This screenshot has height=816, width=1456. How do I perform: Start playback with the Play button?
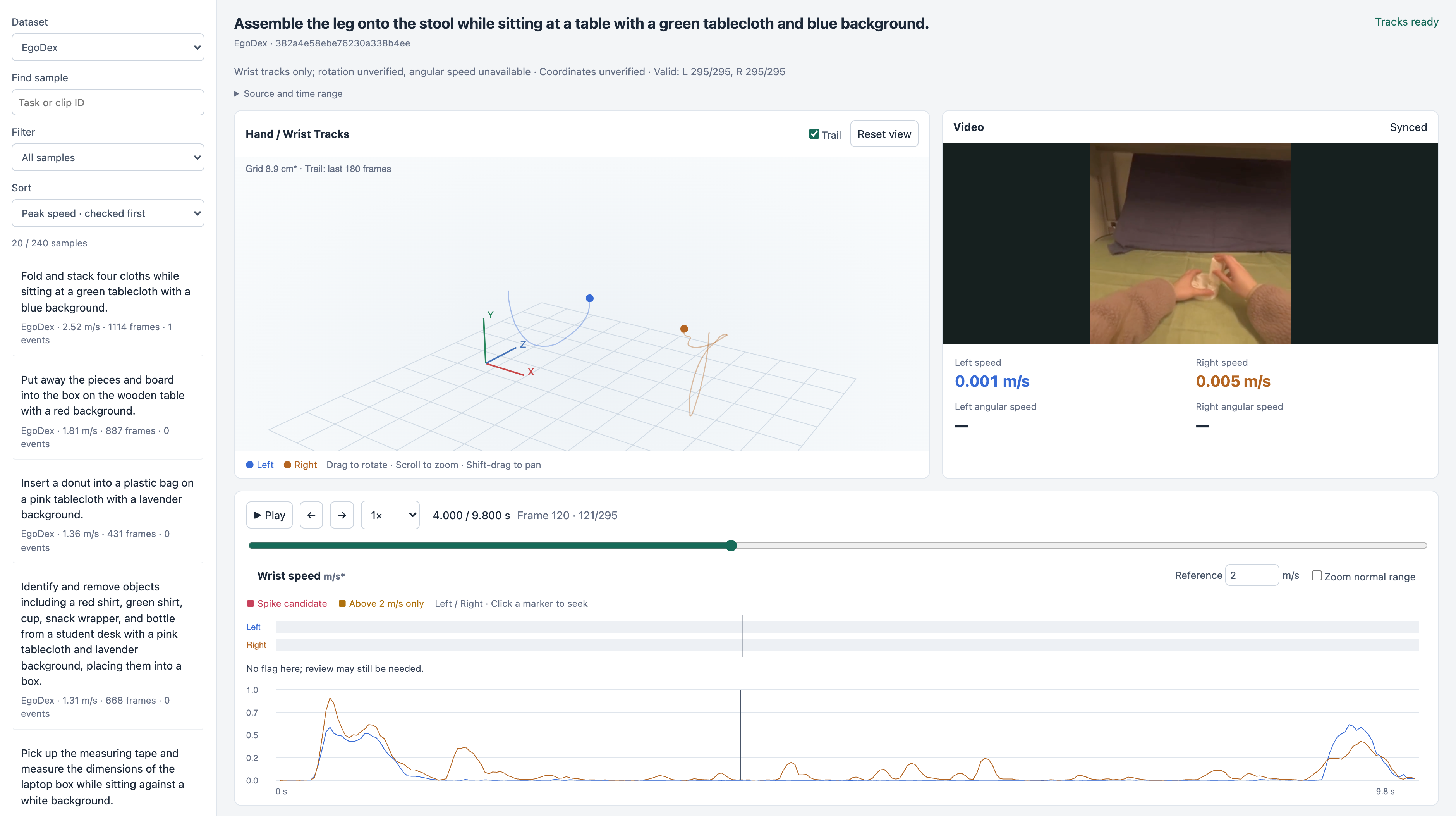click(269, 515)
